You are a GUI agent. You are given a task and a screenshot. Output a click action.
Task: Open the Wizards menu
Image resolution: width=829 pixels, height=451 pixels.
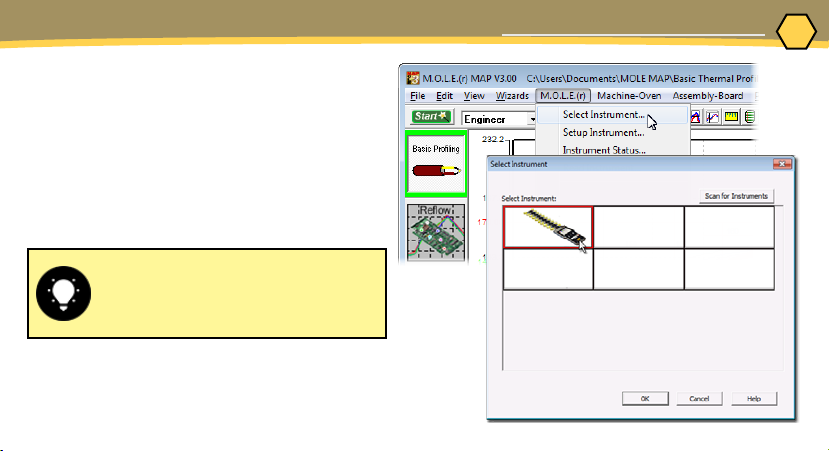[512, 96]
